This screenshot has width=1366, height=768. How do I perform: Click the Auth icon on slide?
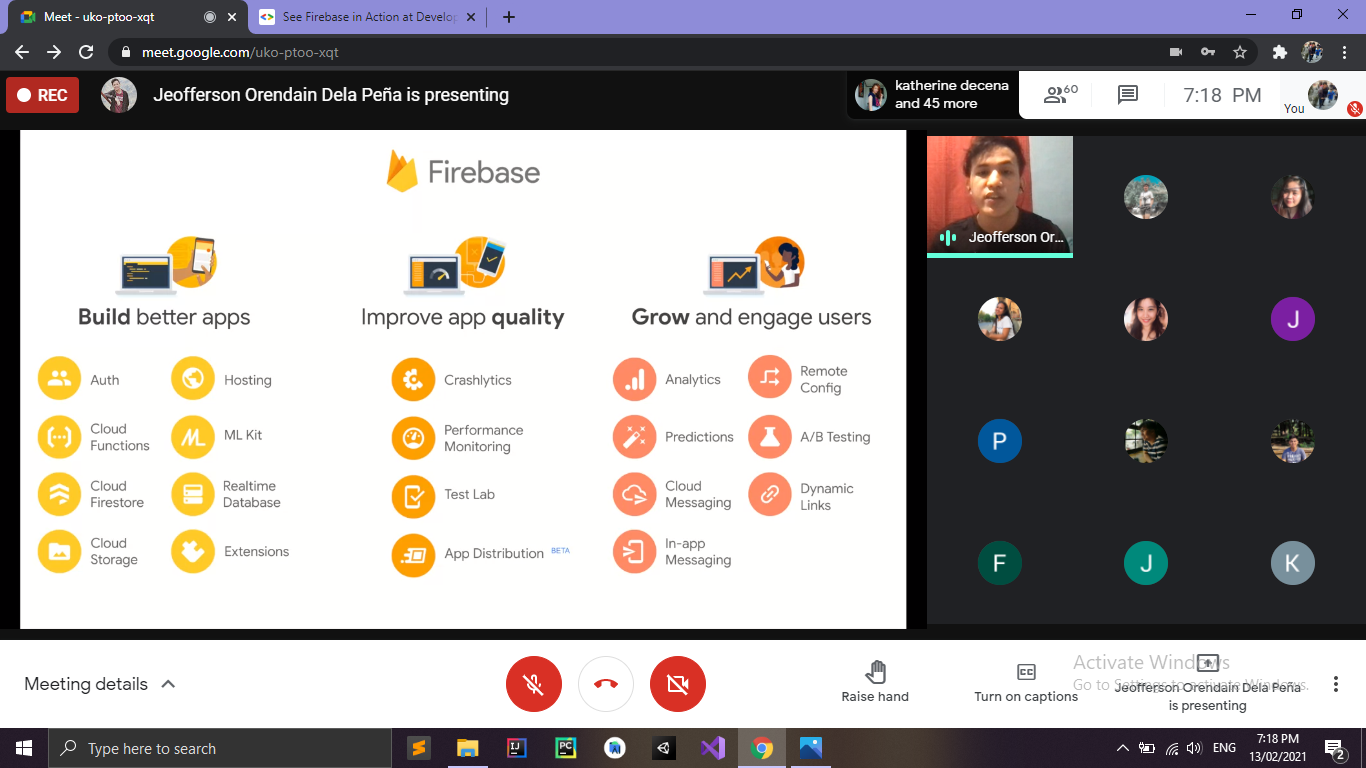click(x=59, y=378)
